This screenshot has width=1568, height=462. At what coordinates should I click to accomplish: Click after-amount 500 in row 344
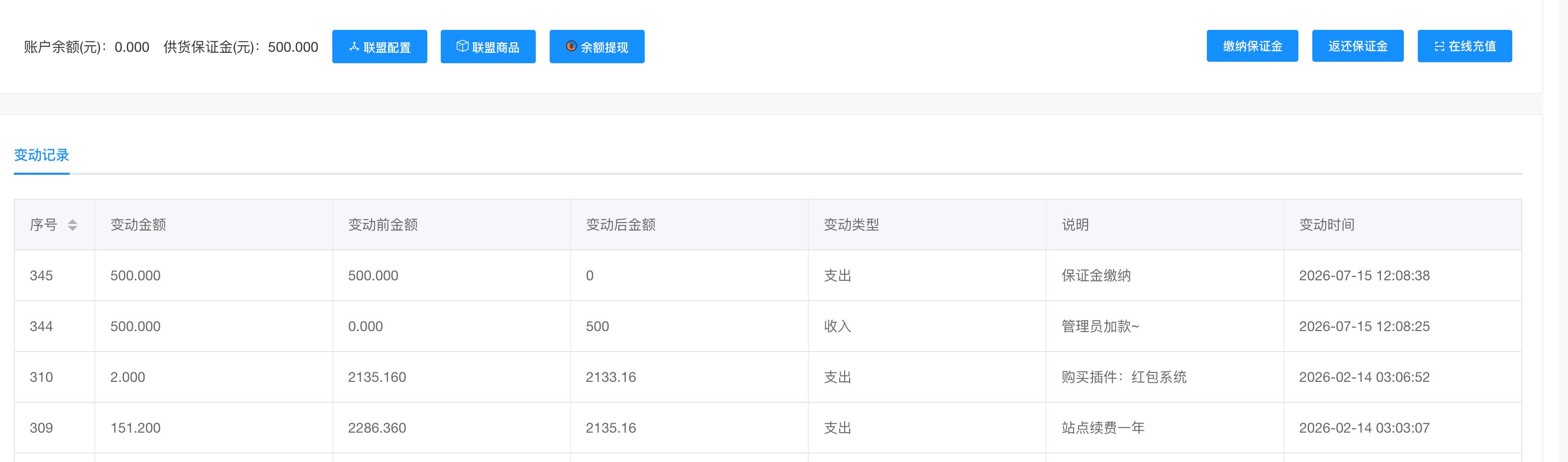coord(597,326)
